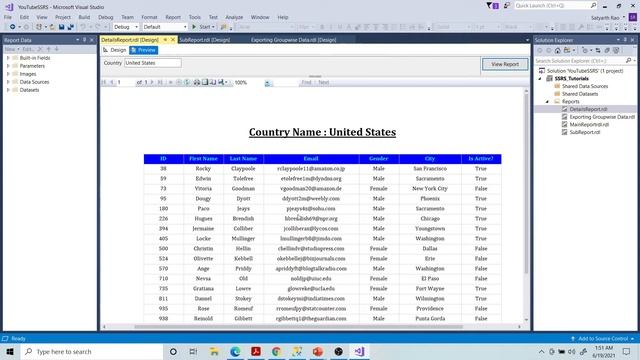The width and height of the screenshot is (640, 360).
Task: Click the Country parameter input field
Action: click(153, 63)
